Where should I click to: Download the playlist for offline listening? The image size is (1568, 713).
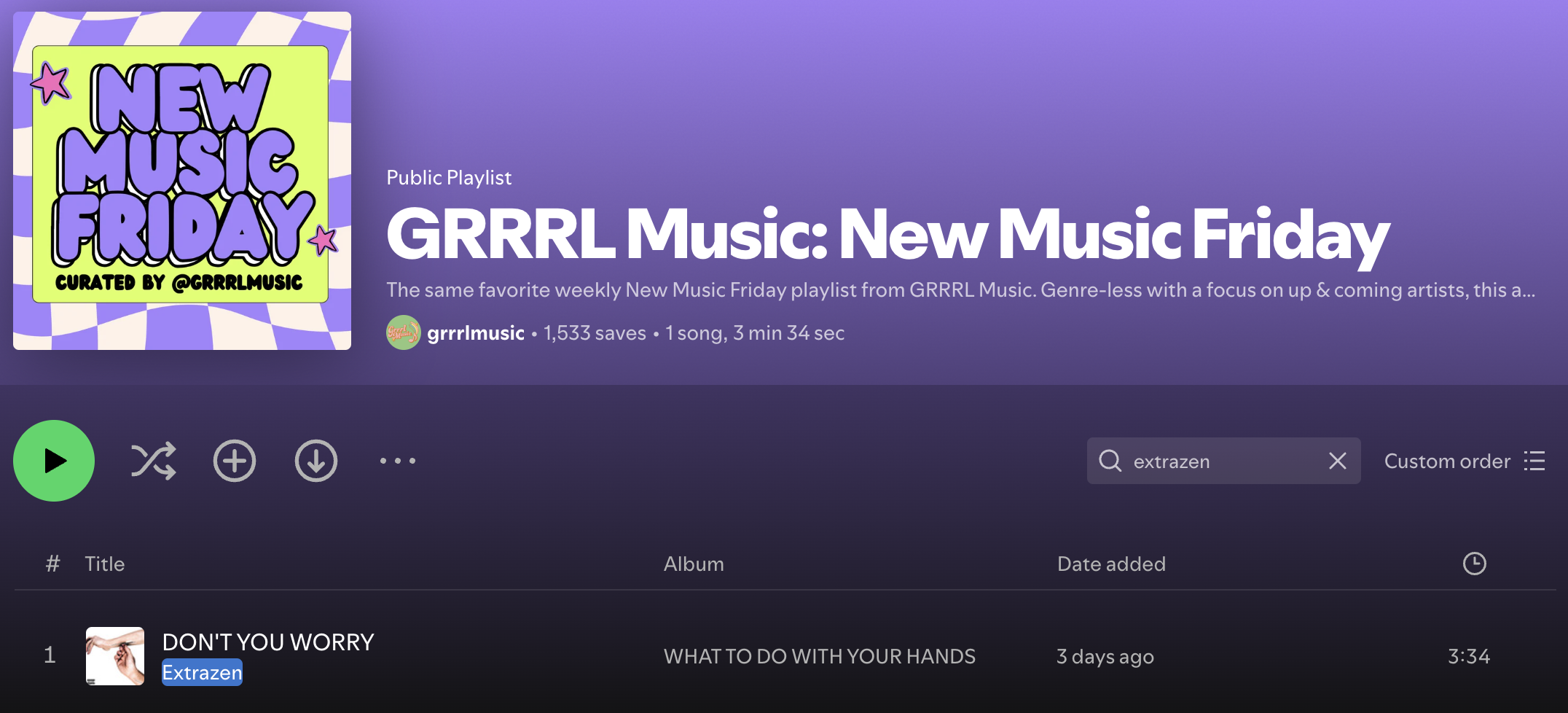[316, 461]
